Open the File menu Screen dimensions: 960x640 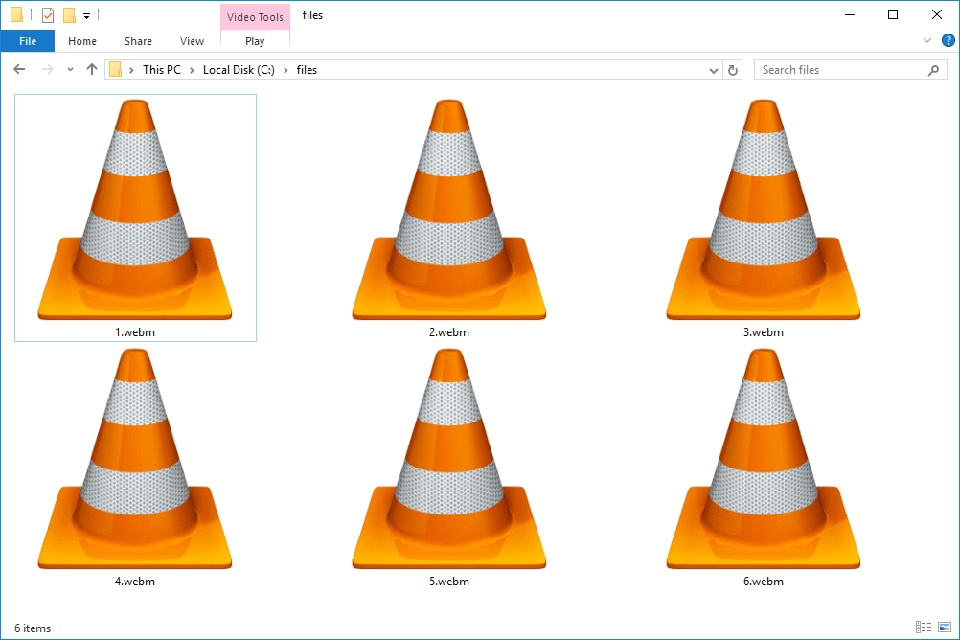(x=27, y=40)
